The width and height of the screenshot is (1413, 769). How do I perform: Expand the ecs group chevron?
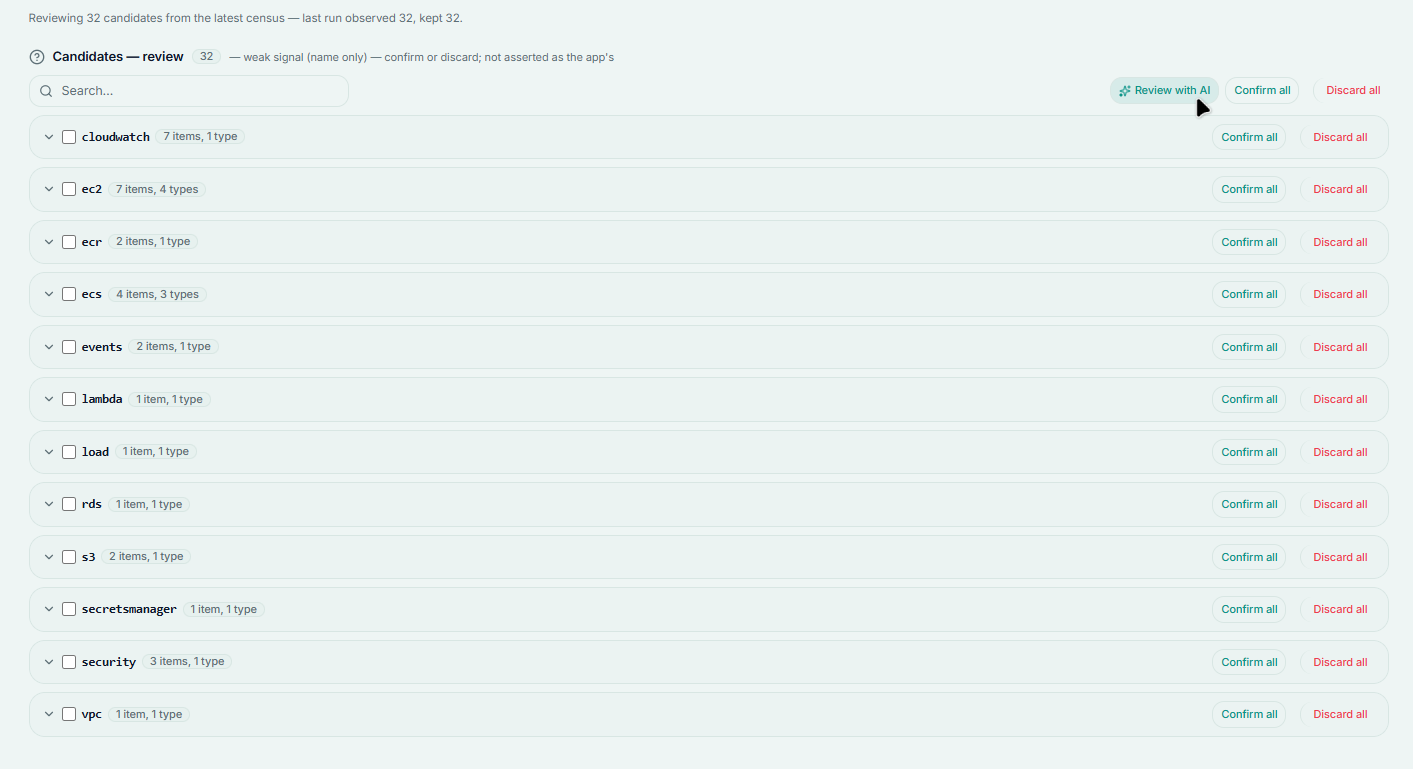(x=49, y=294)
